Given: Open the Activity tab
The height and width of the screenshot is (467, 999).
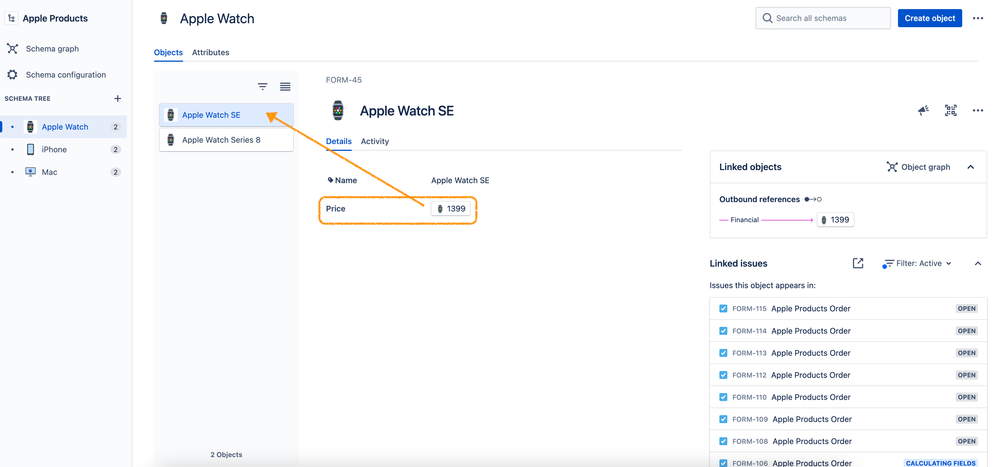Looking at the screenshot, I should point(375,141).
